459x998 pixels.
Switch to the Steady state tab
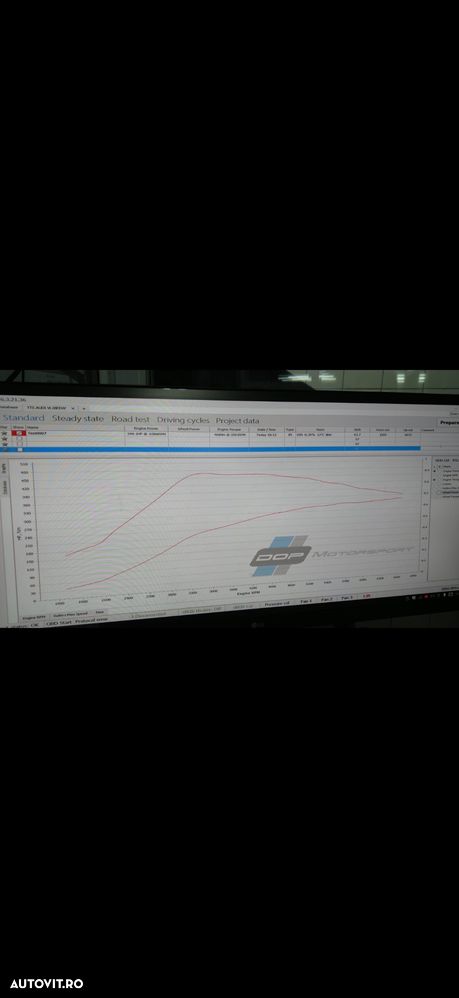78,419
